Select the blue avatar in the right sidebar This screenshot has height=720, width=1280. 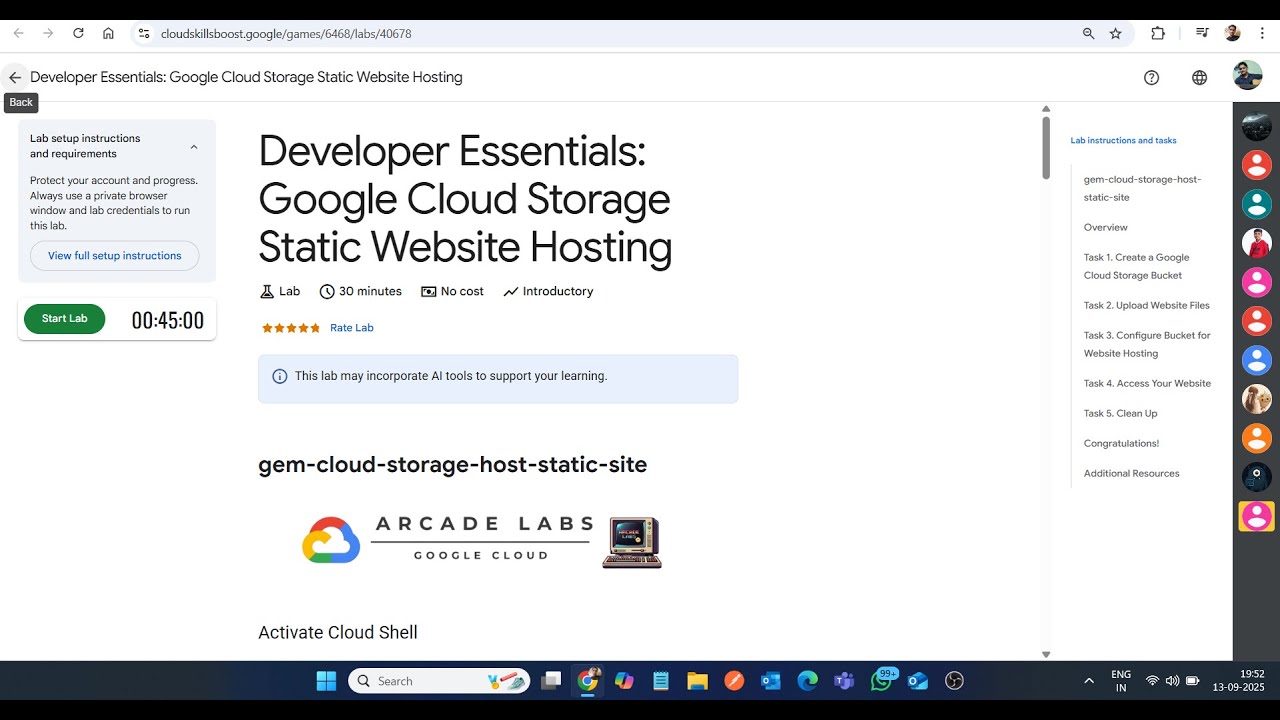(x=1256, y=360)
